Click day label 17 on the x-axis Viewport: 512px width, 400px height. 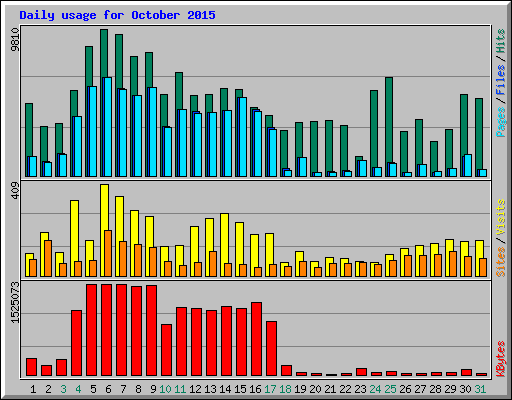270,389
